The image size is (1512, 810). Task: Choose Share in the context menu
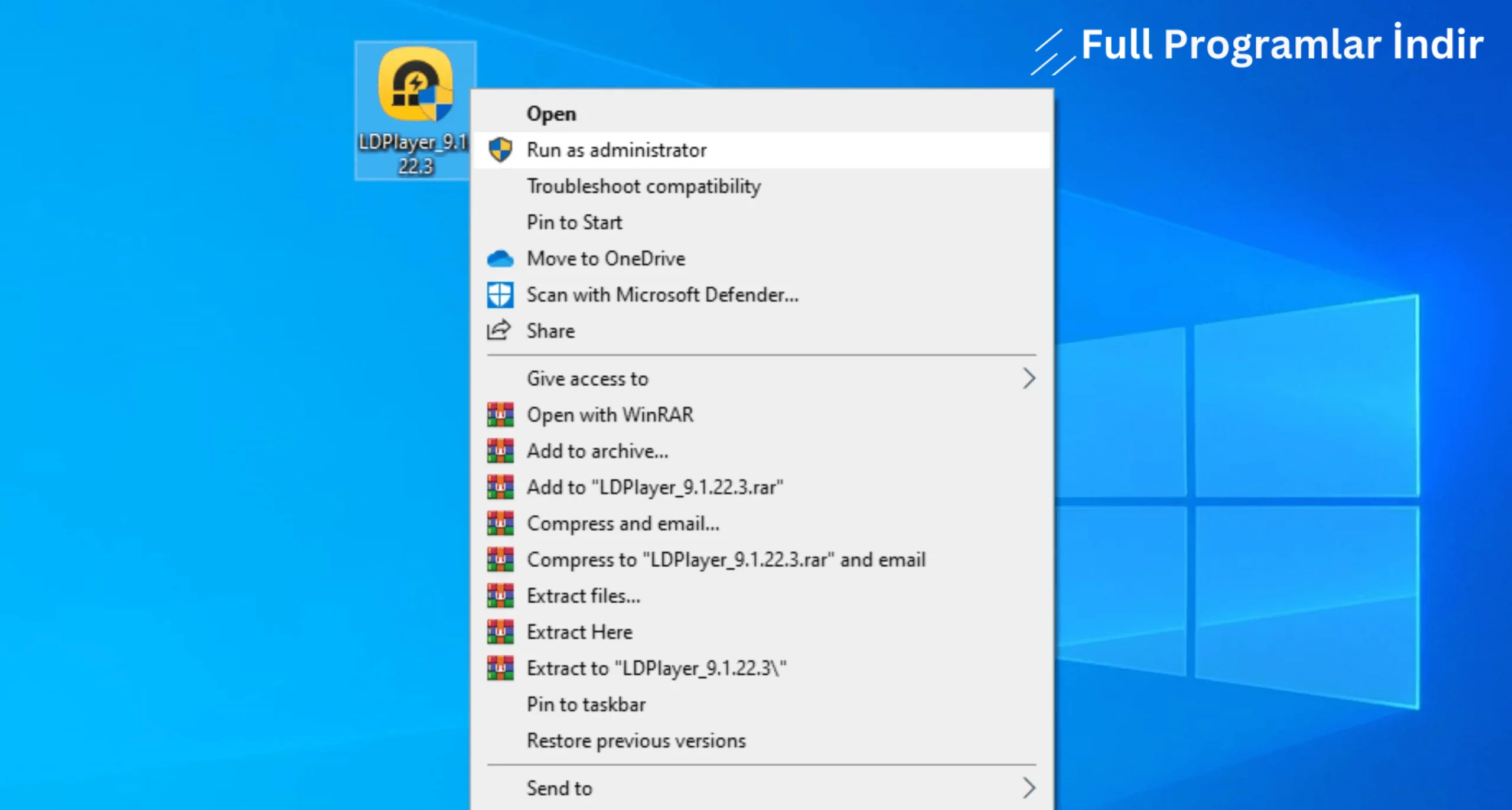pos(762,331)
